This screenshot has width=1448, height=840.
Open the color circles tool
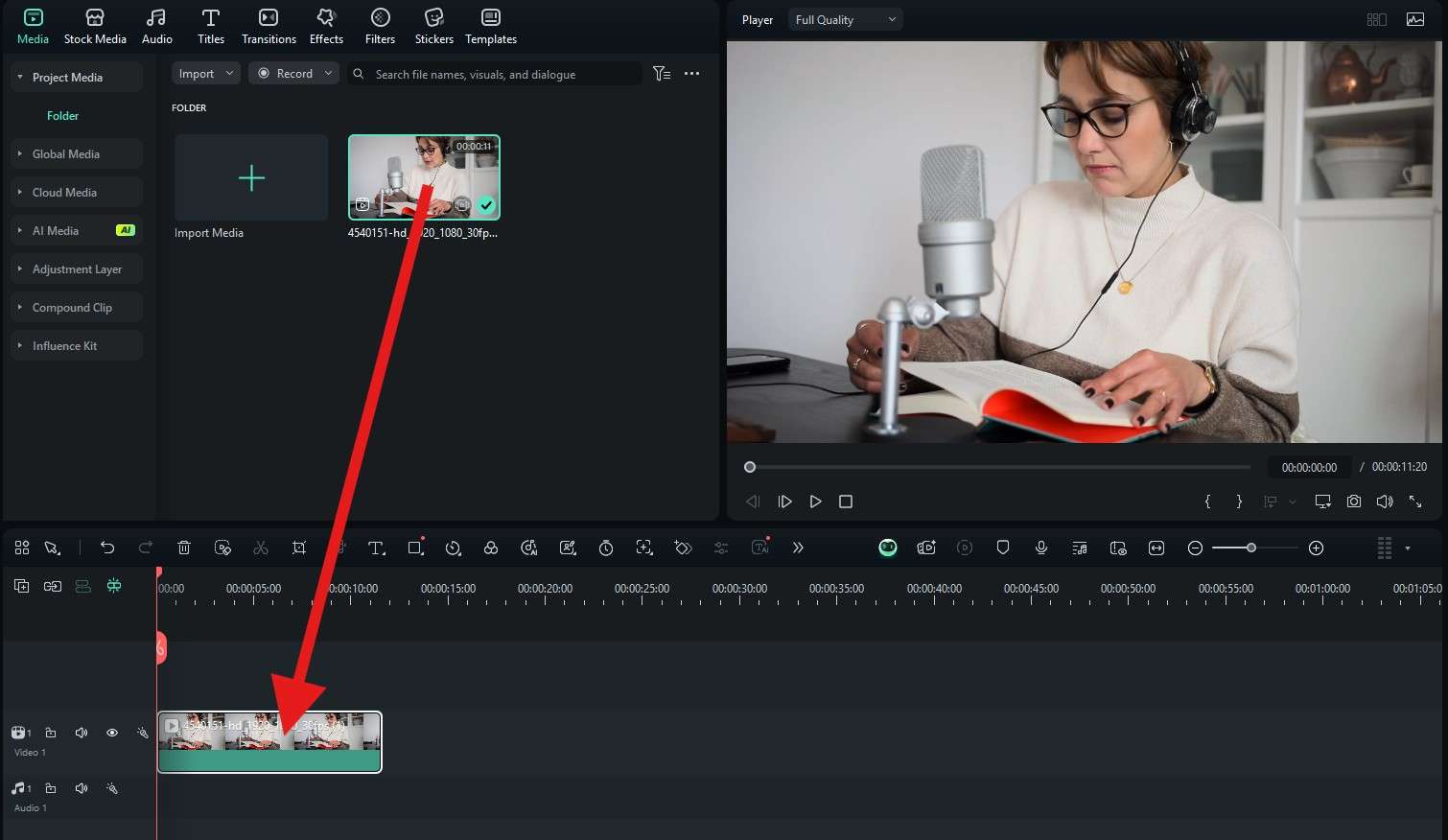tap(491, 548)
